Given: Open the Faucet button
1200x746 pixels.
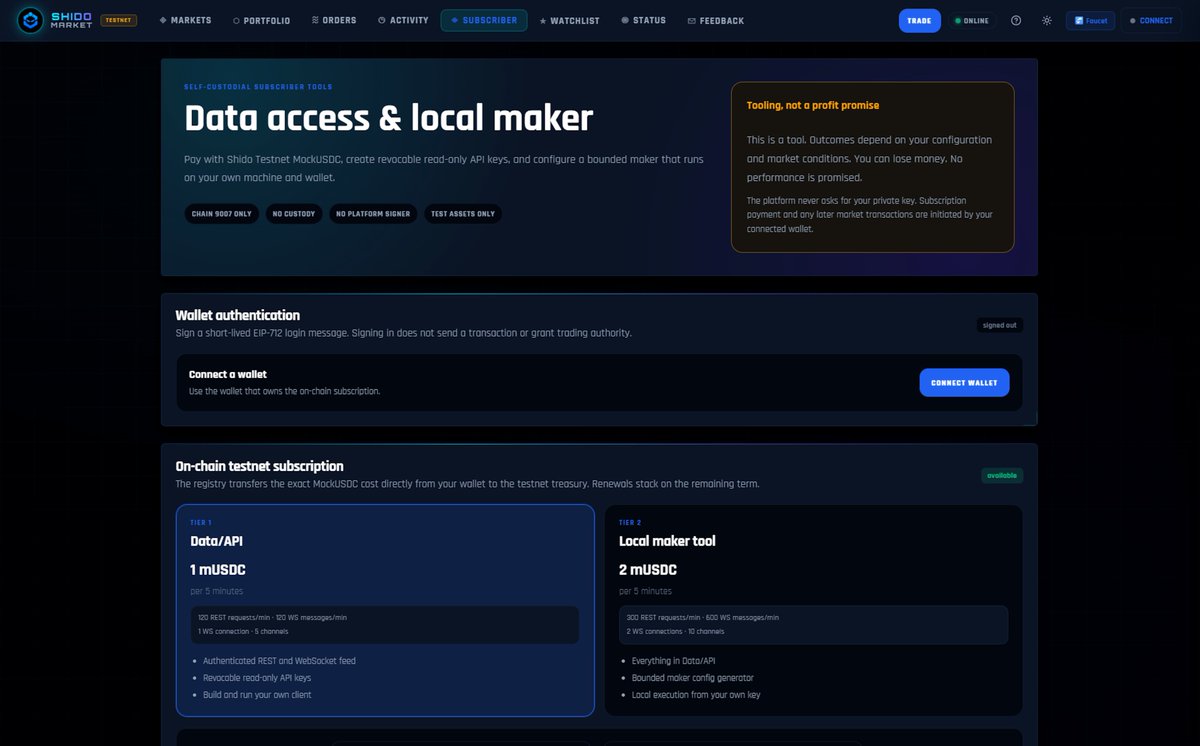Looking at the screenshot, I should pyautogui.click(x=1090, y=20).
